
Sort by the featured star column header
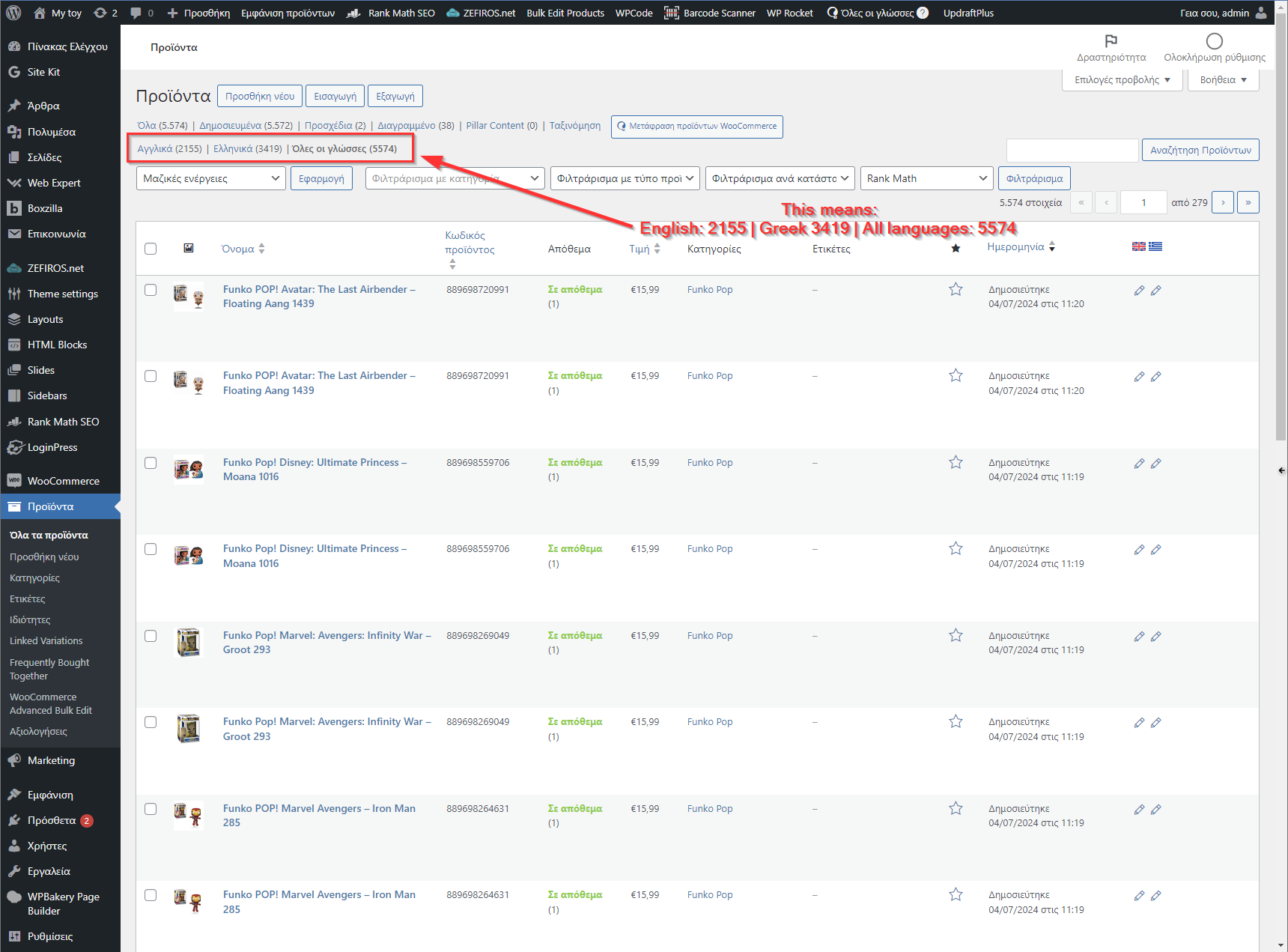(x=956, y=249)
